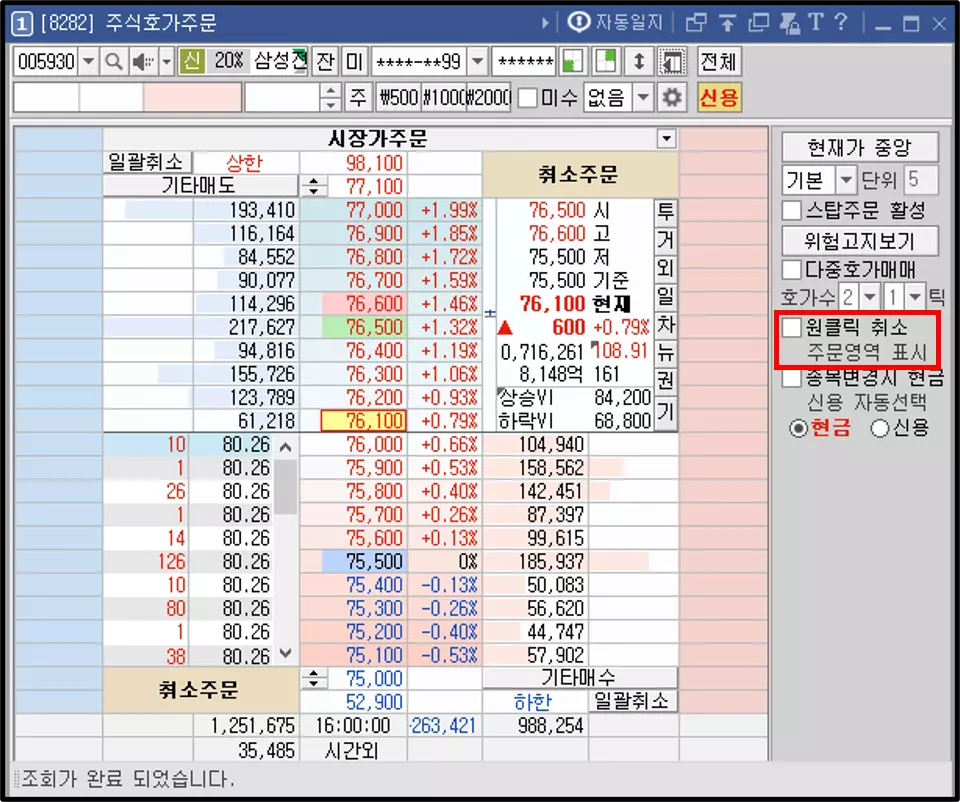Image resolution: width=960 pixels, height=802 pixels.
Task: Select the 신용 radio button
Action: [879, 428]
